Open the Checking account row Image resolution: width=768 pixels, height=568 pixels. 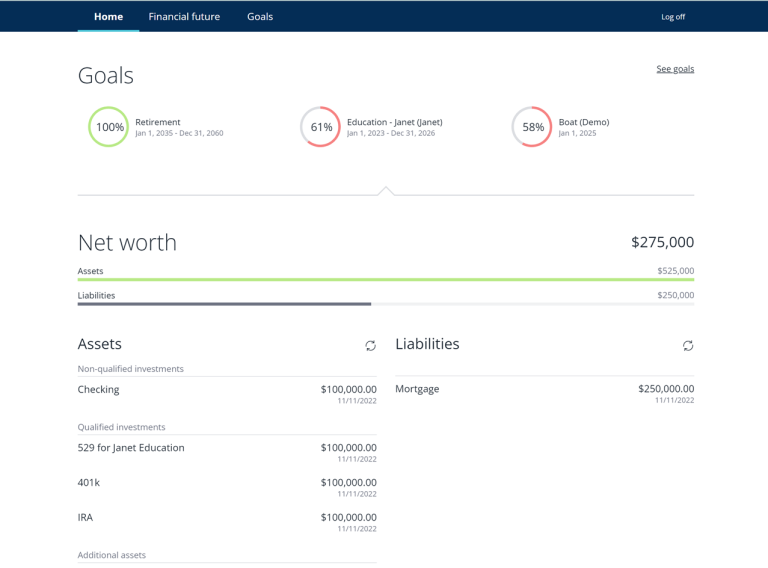click(98, 390)
